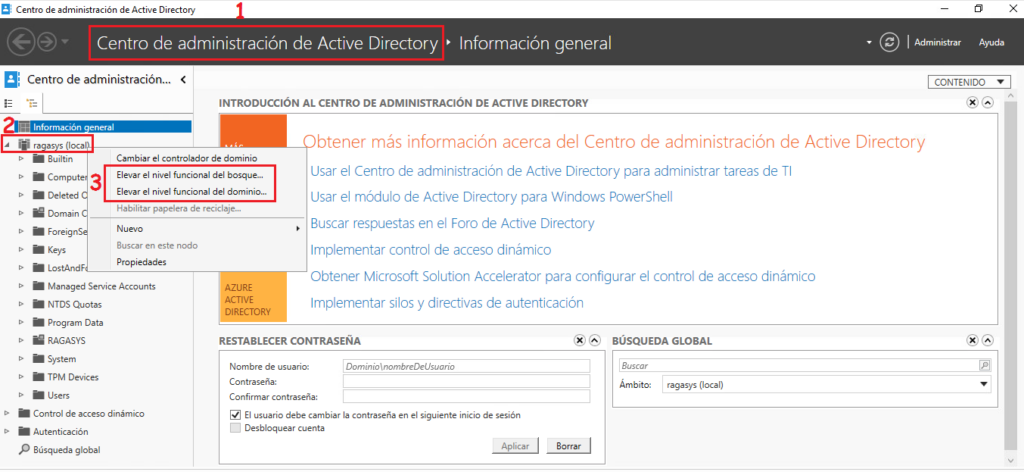1024x472 pixels.
Task: Expand the Control de acceso dinámico node
Action: click(x=9, y=413)
